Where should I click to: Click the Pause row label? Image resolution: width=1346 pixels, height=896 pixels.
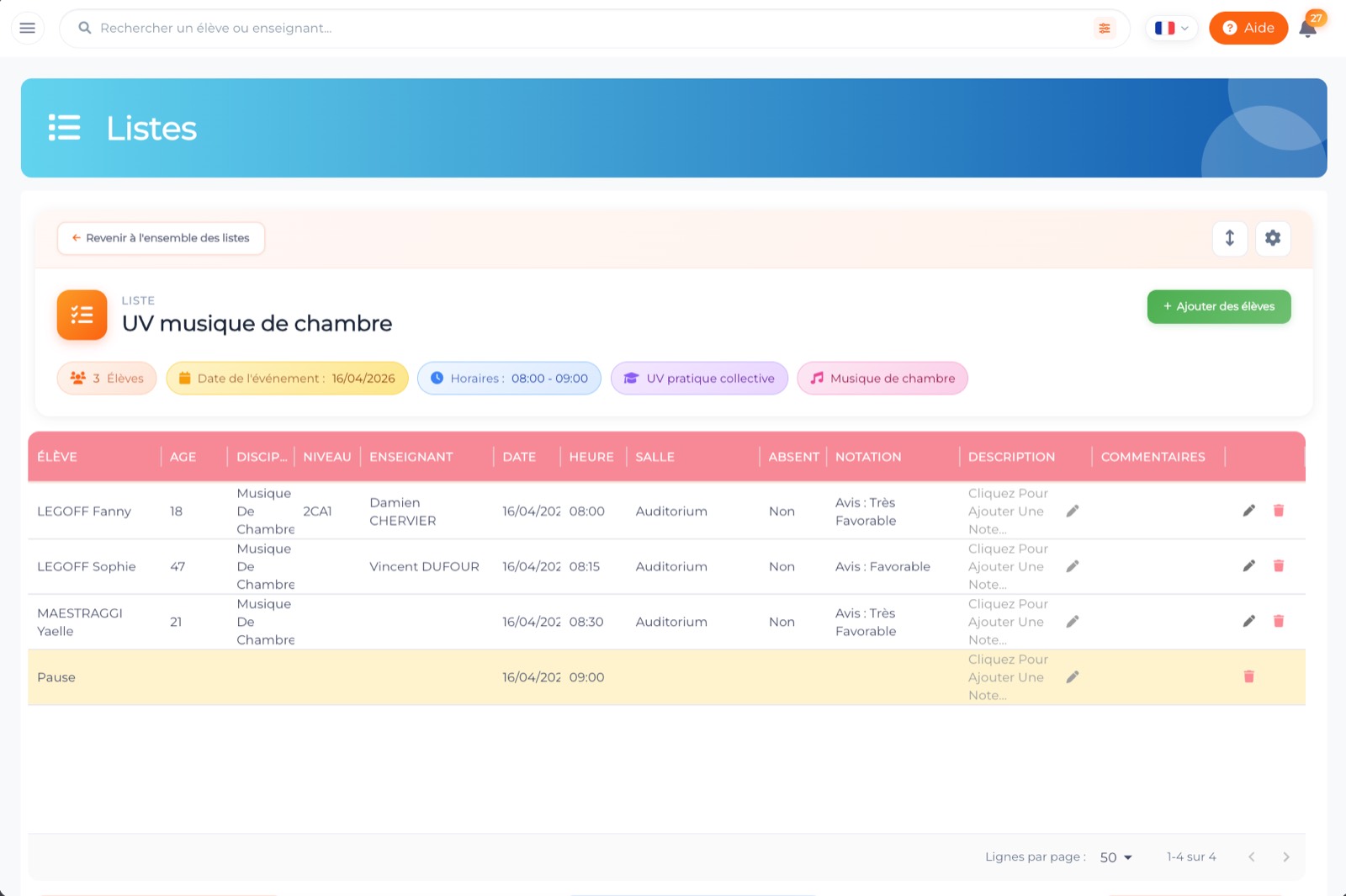tap(56, 677)
